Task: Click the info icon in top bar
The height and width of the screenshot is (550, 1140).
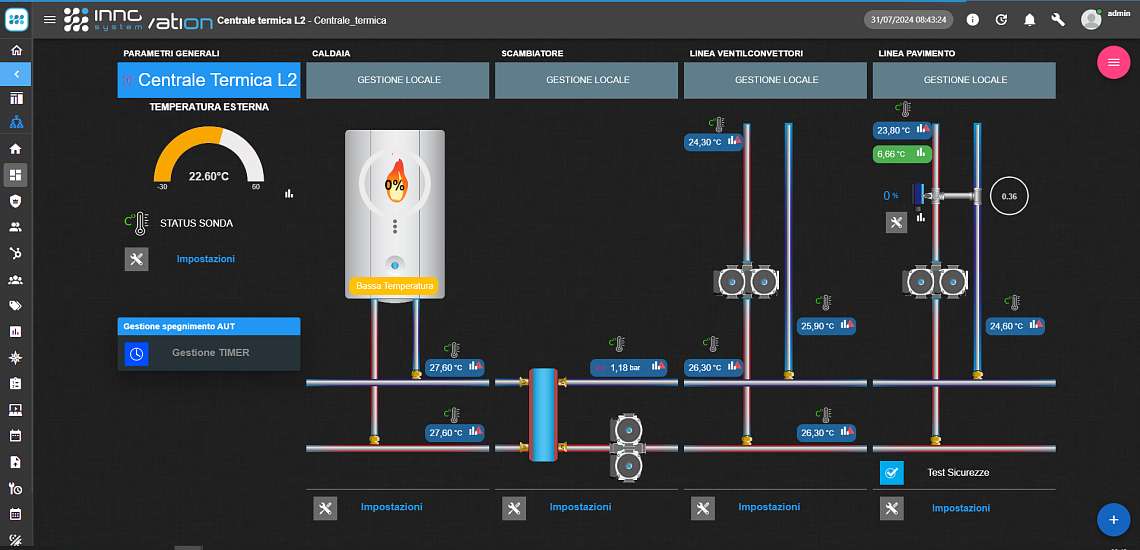Action: coord(973,20)
